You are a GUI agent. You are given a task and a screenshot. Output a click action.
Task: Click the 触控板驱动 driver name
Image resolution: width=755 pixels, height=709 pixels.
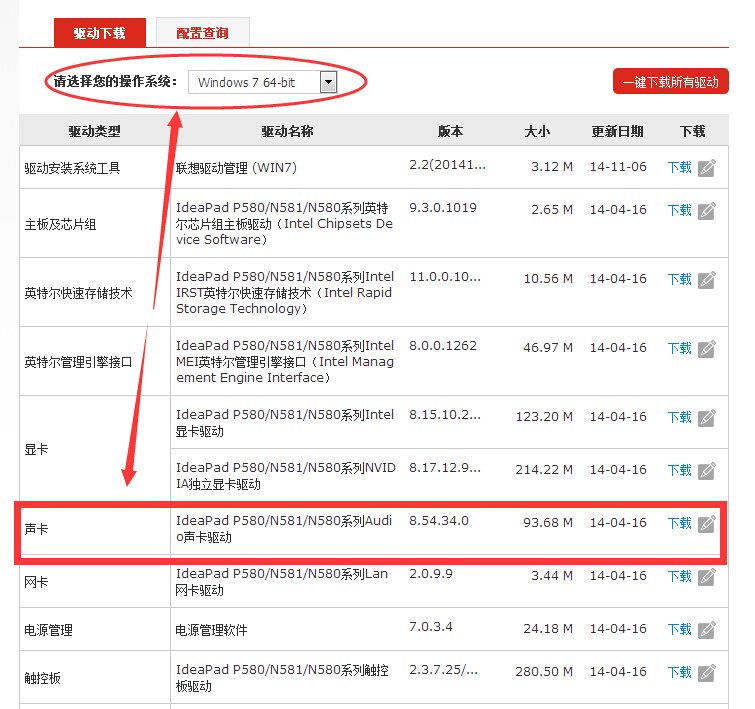282,678
